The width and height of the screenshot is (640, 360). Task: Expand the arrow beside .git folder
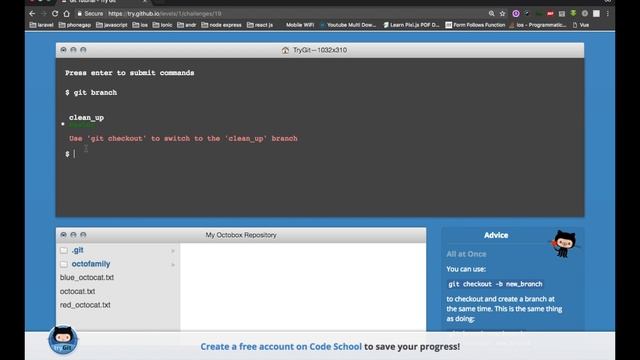click(x=173, y=251)
